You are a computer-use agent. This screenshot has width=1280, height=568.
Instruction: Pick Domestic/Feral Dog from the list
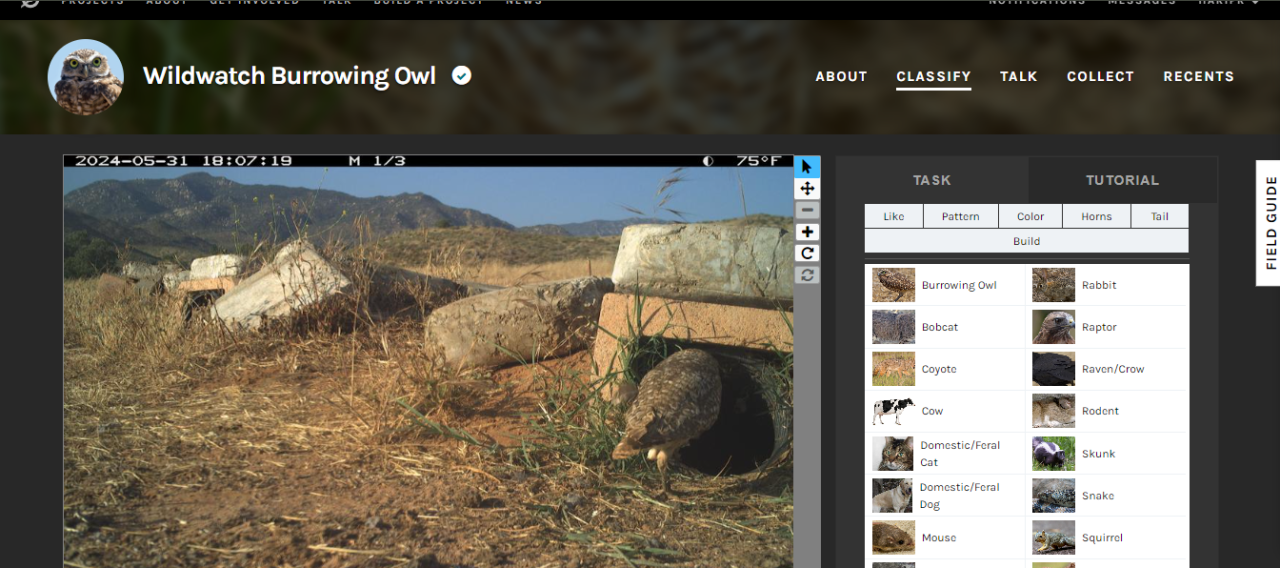946,495
